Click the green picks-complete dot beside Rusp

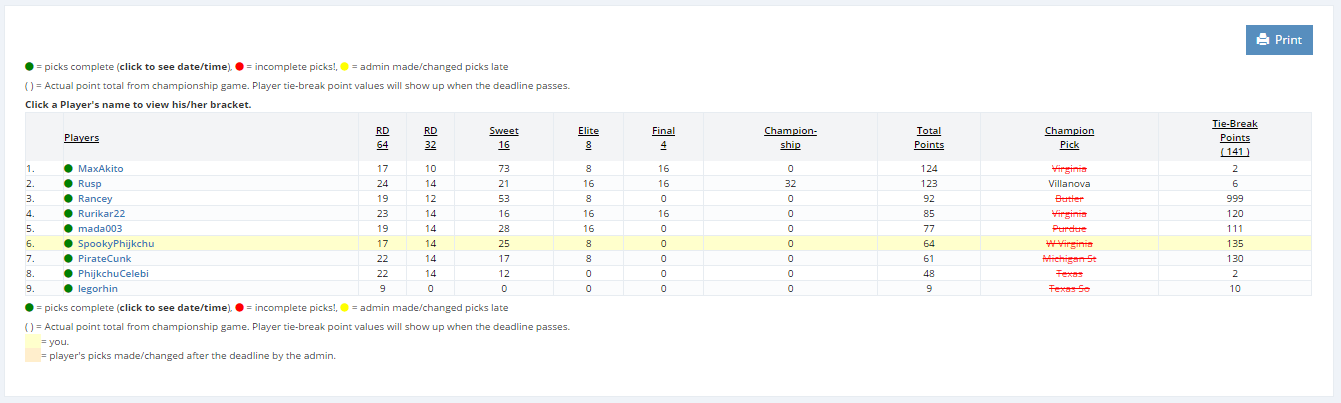point(68,184)
